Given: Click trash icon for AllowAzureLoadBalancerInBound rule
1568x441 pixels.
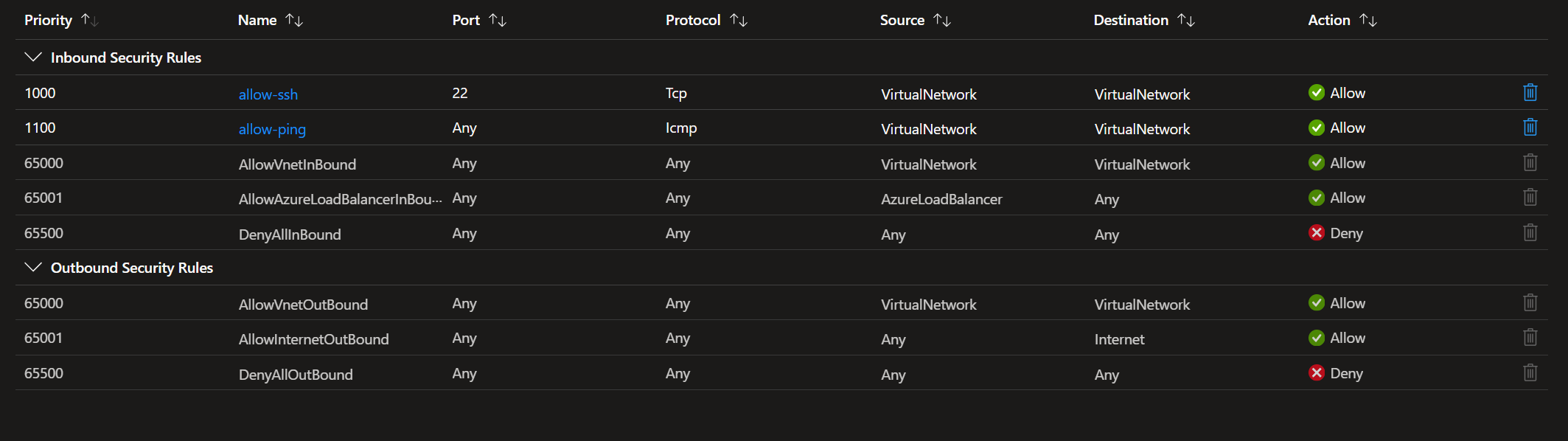Looking at the screenshot, I should tap(1530, 198).
